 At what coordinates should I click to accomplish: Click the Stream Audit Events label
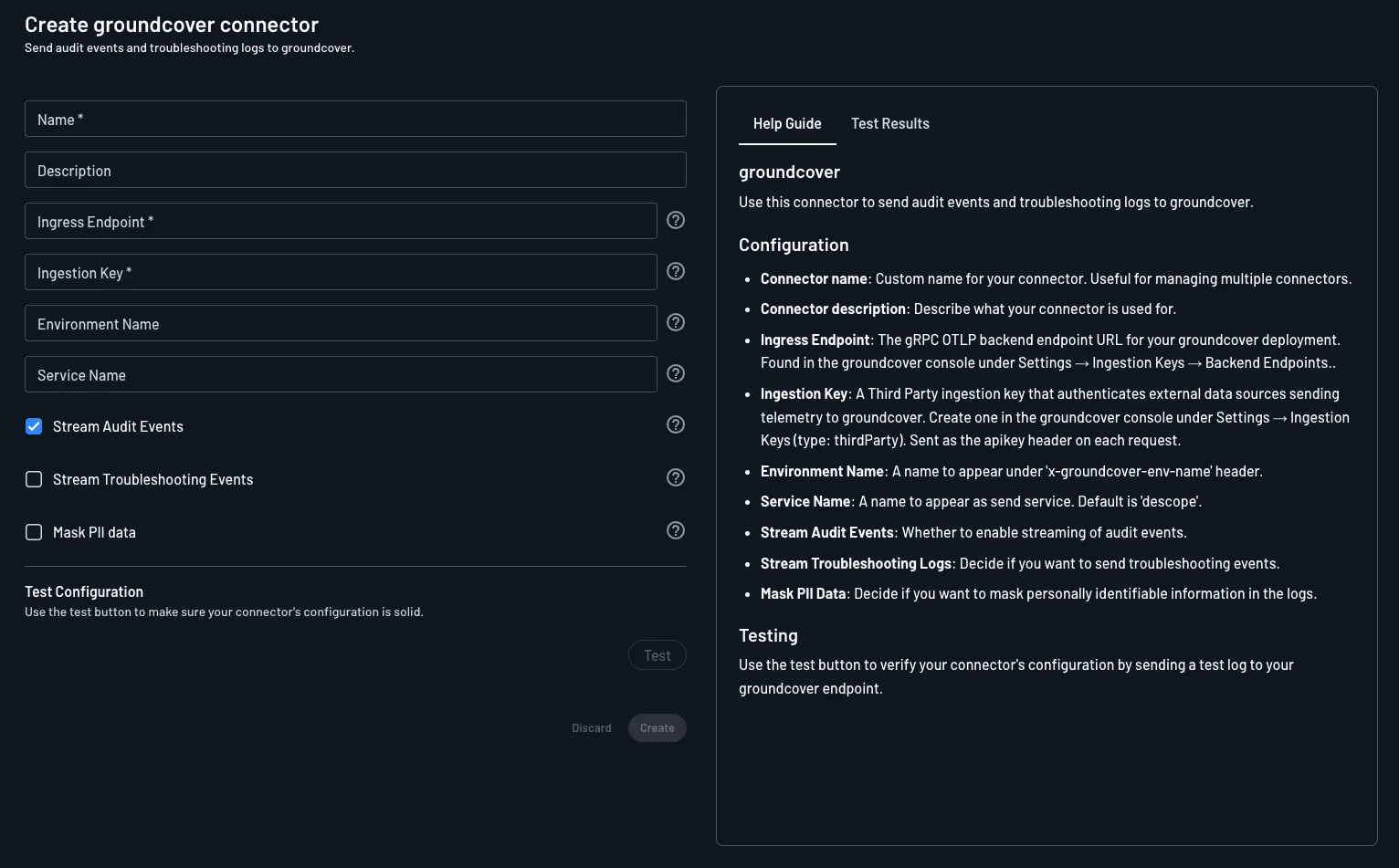(118, 426)
